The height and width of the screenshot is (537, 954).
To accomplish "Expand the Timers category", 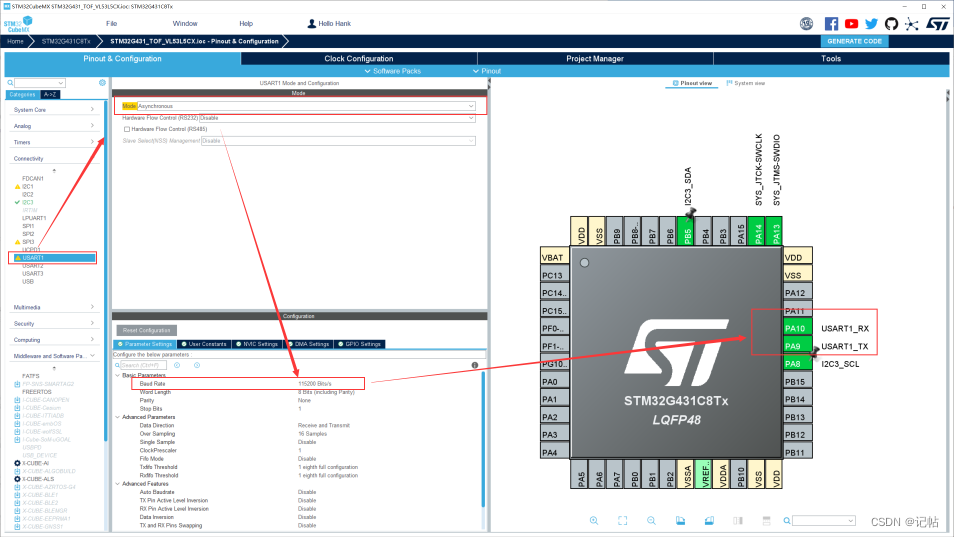I will click(54, 142).
